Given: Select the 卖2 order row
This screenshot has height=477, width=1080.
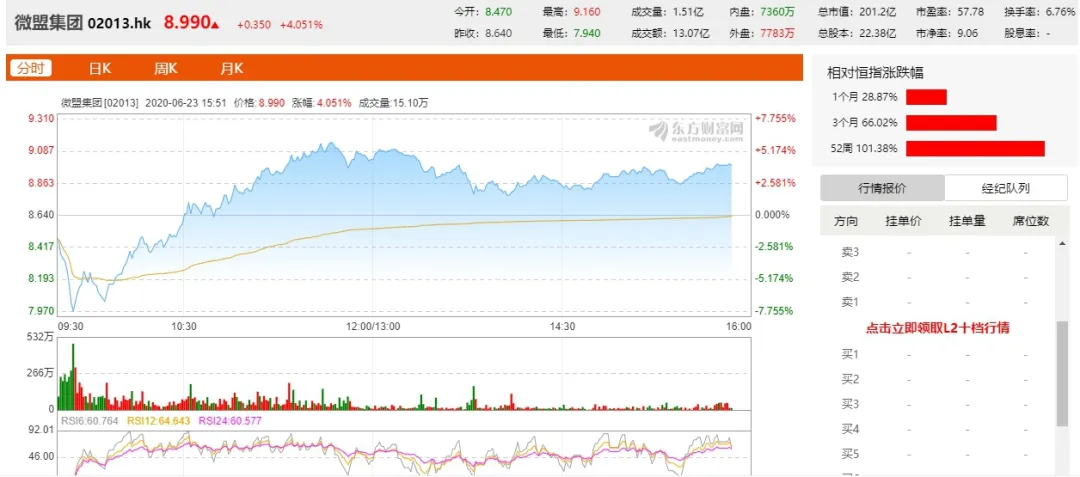Looking at the screenshot, I should [937, 277].
